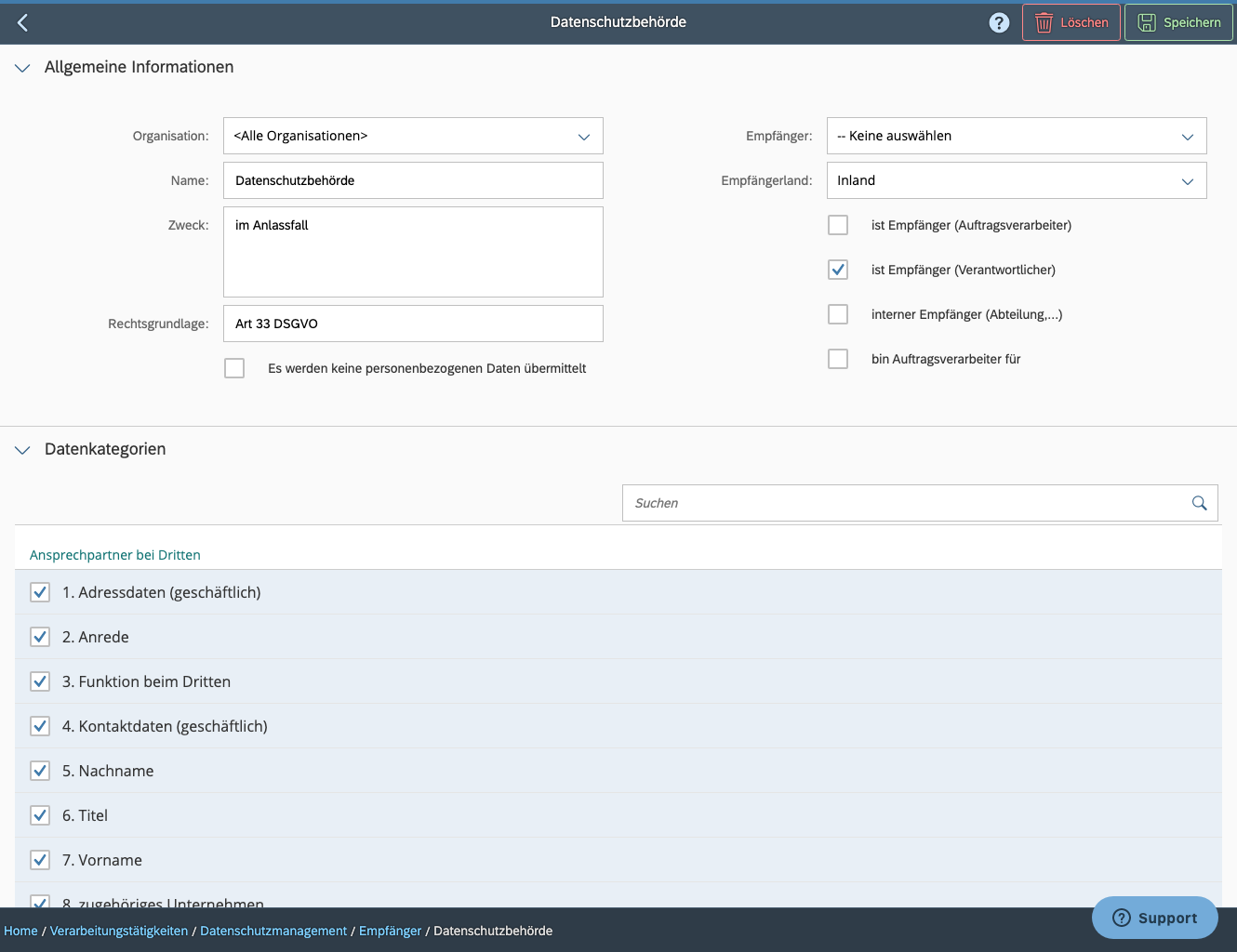Open the Empfänger dropdown

pyautogui.click(x=1188, y=136)
